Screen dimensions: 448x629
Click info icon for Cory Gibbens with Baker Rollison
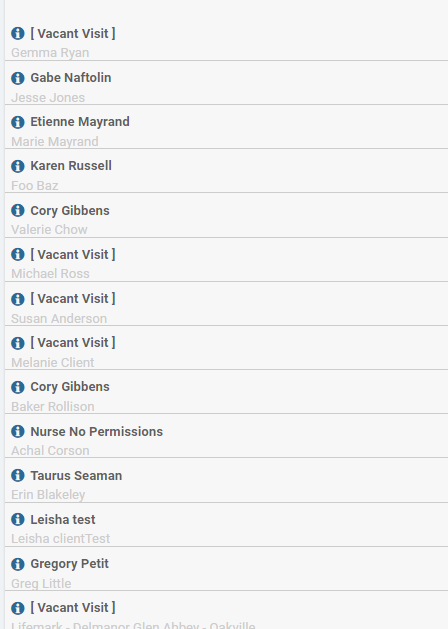pos(18,388)
